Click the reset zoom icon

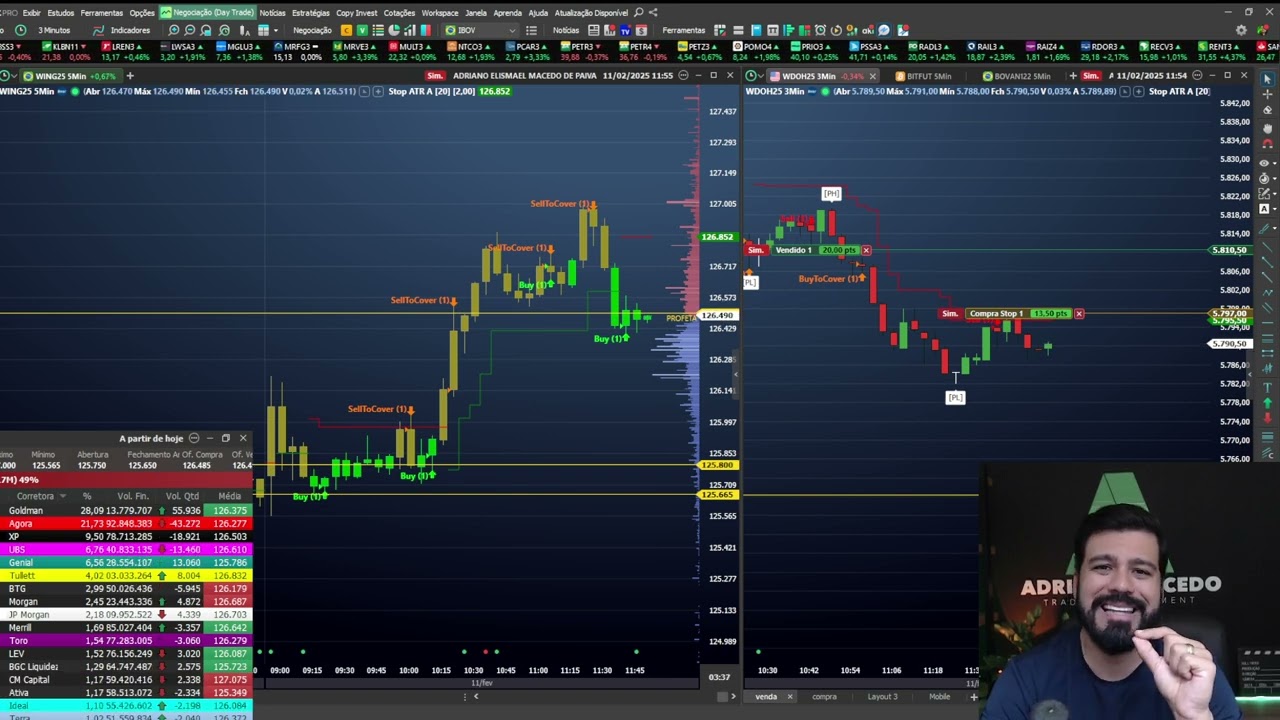point(224,30)
